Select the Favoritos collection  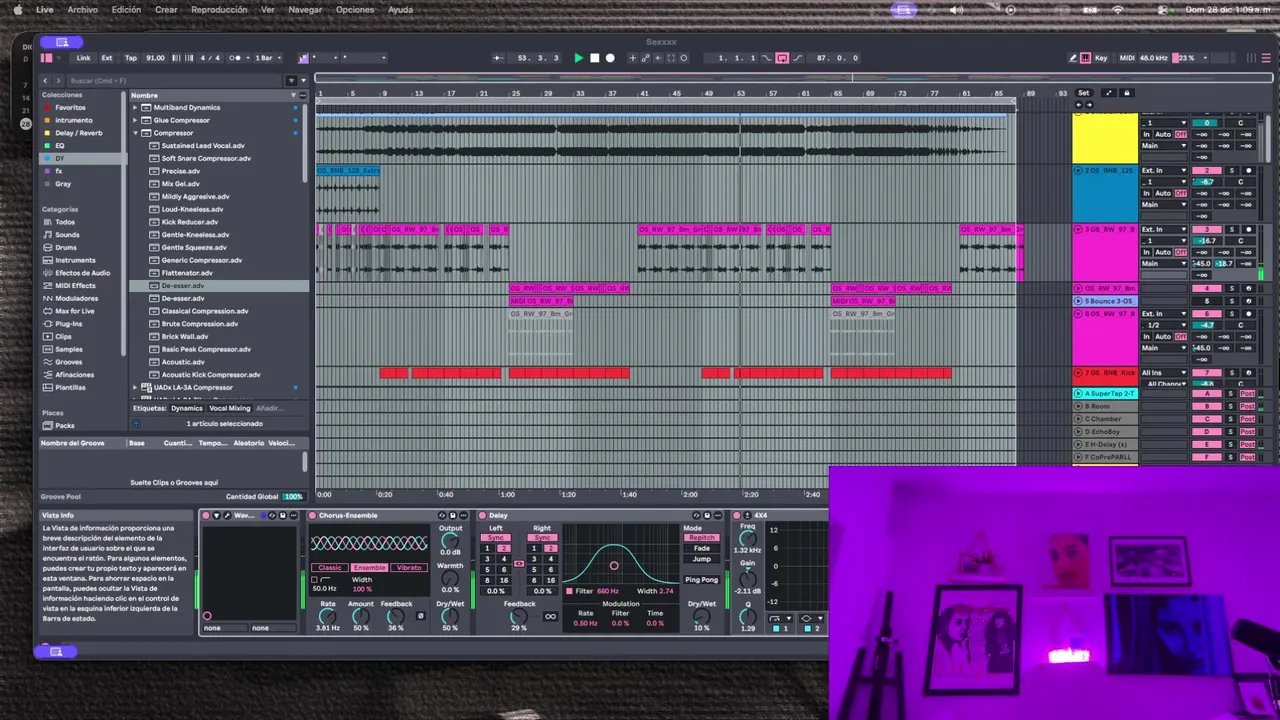coord(71,107)
